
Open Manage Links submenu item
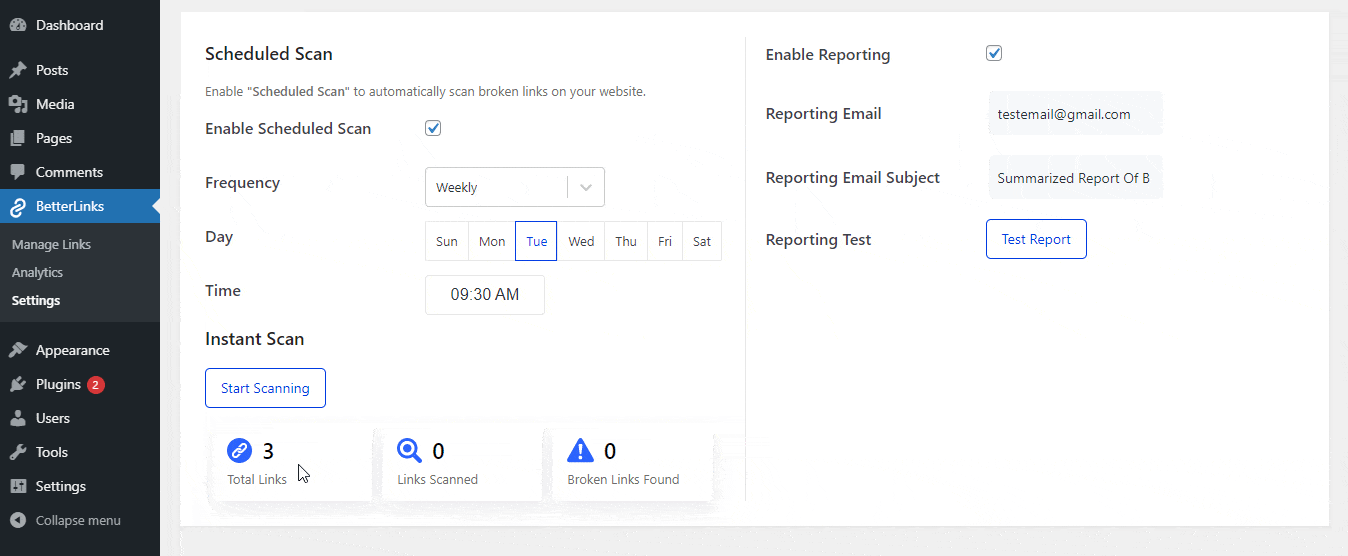click(51, 244)
